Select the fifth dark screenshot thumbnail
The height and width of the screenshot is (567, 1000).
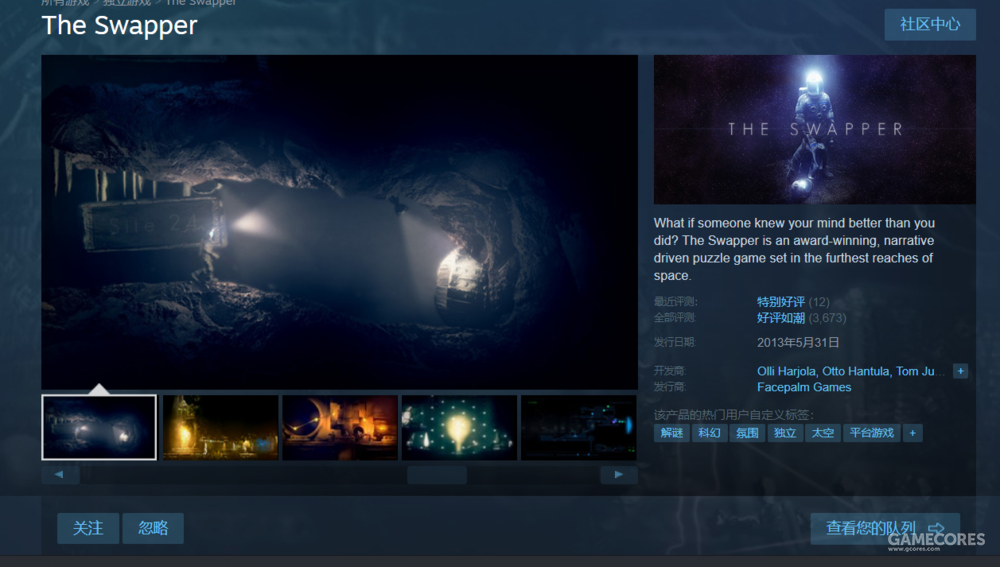pos(578,427)
